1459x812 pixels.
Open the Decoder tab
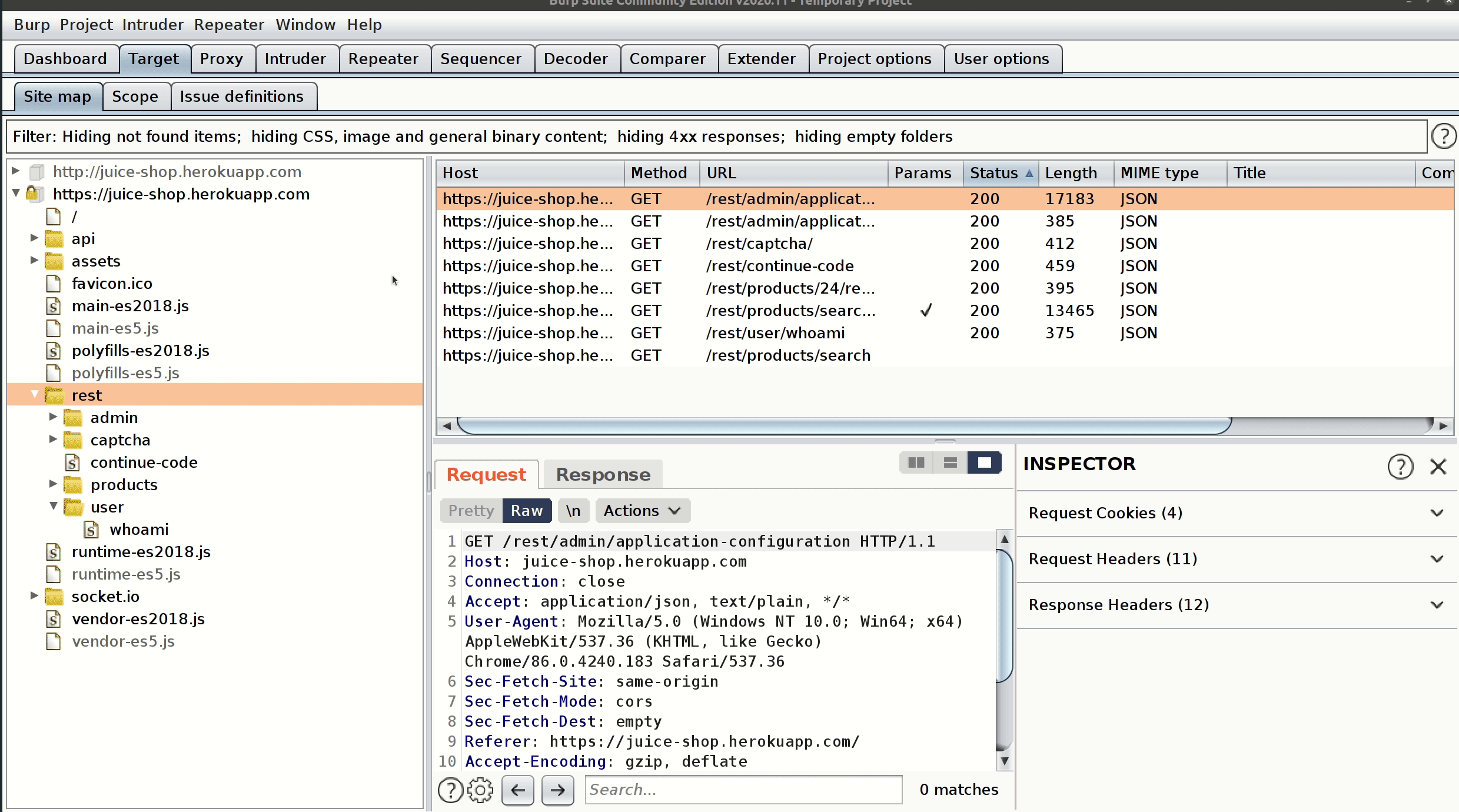pos(576,59)
